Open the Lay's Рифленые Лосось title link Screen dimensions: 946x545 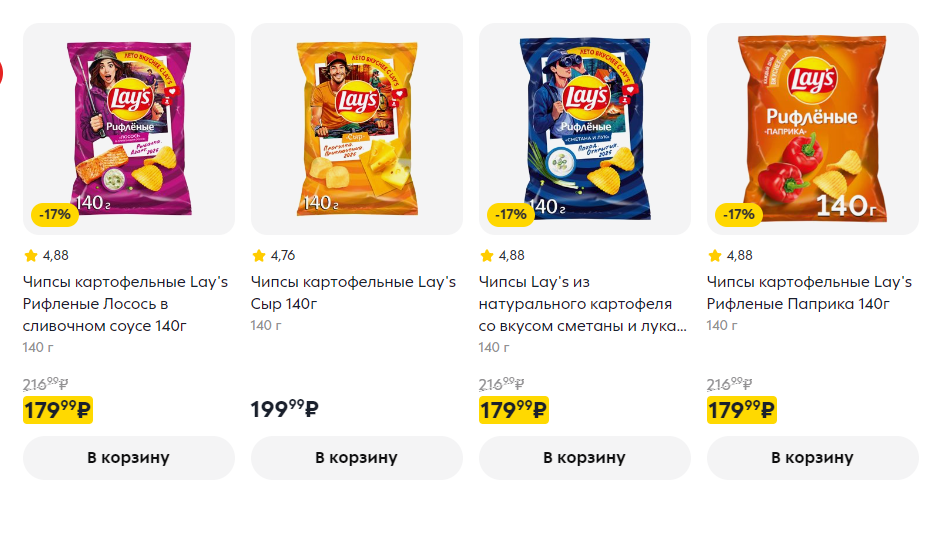pyautogui.click(x=125, y=304)
